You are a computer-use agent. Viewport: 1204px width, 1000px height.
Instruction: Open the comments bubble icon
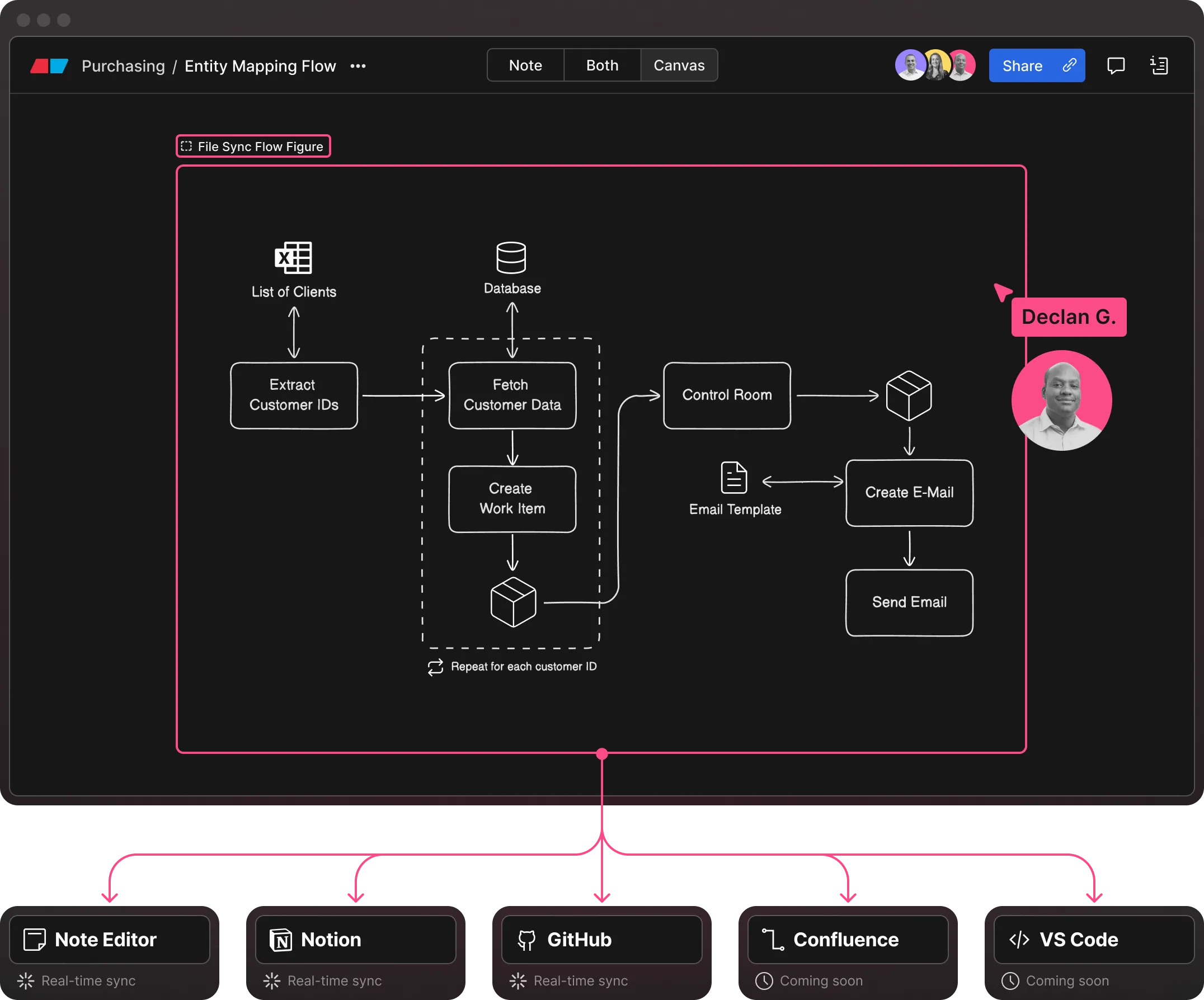[1116, 65]
